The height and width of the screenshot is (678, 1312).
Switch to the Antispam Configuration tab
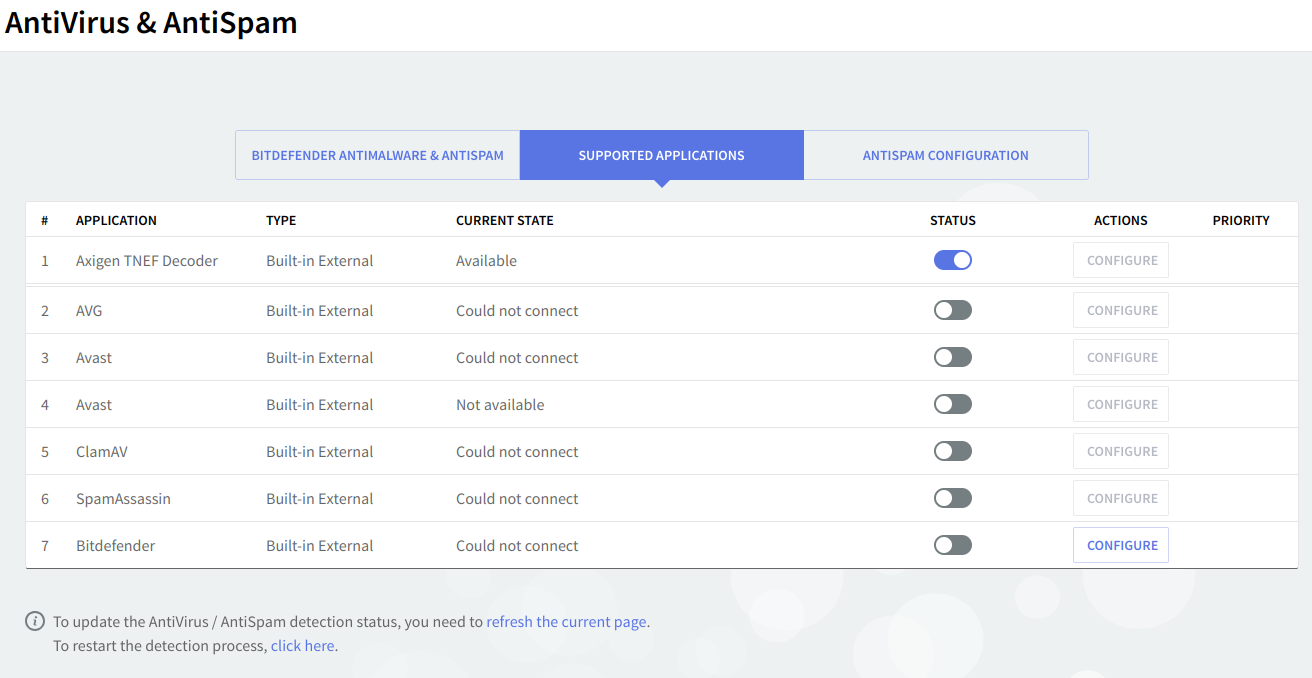tap(945, 155)
